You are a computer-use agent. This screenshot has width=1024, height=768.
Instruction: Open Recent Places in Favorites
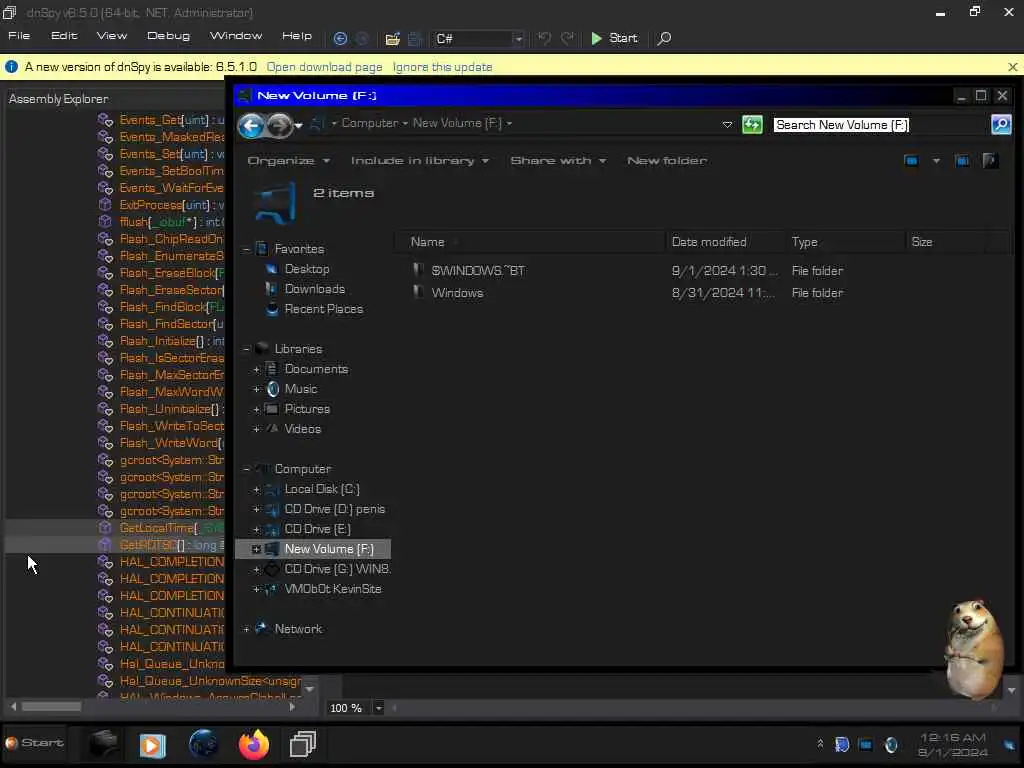324,309
